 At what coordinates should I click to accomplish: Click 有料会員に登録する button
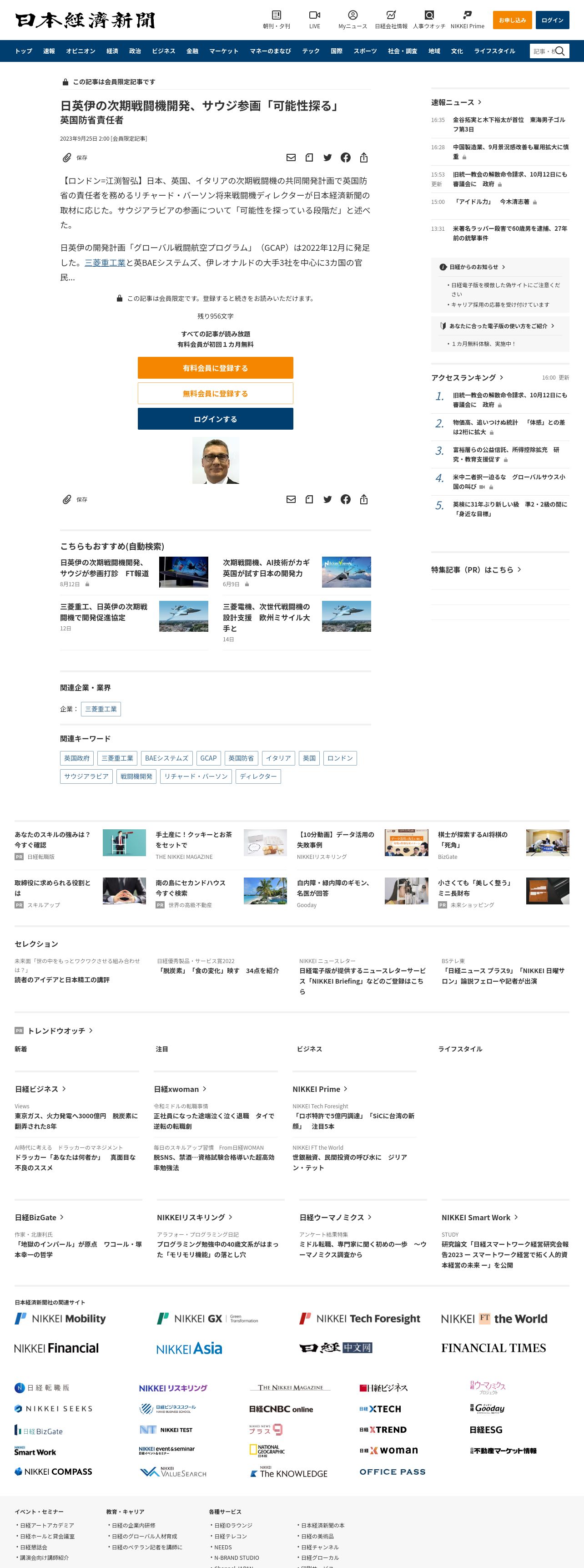coord(215,368)
